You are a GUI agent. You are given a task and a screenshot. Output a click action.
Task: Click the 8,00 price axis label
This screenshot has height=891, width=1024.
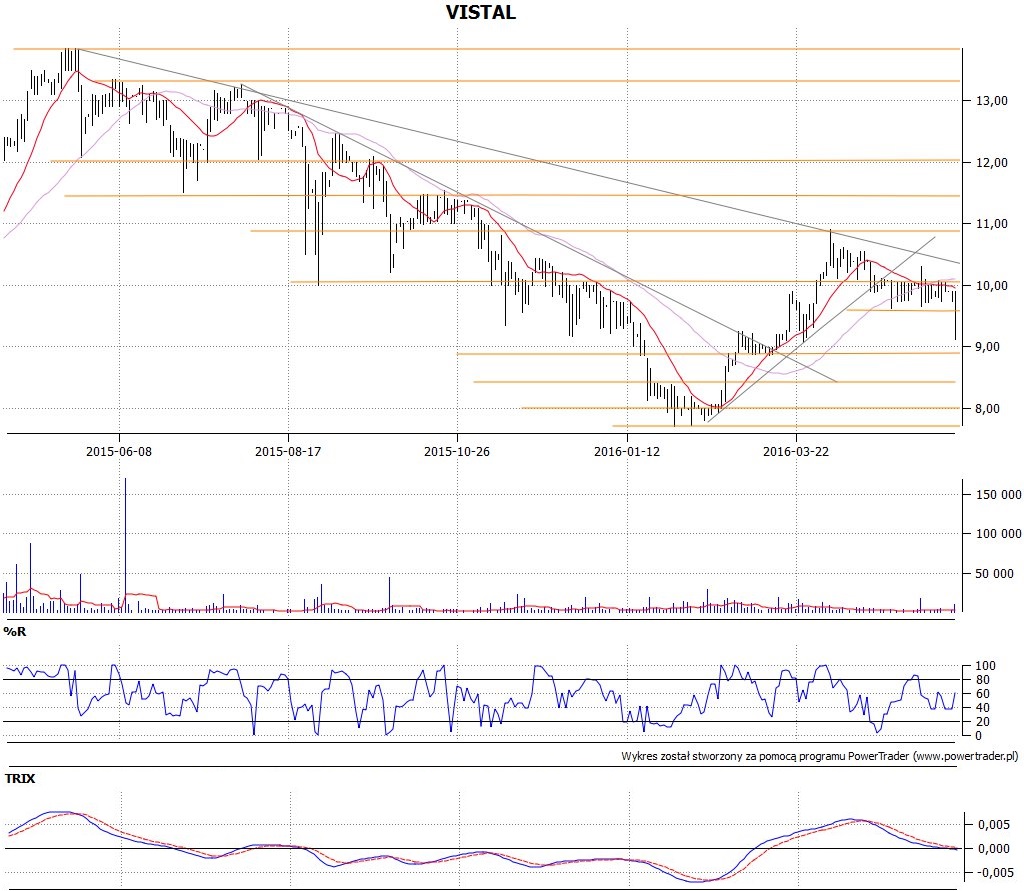pos(988,409)
